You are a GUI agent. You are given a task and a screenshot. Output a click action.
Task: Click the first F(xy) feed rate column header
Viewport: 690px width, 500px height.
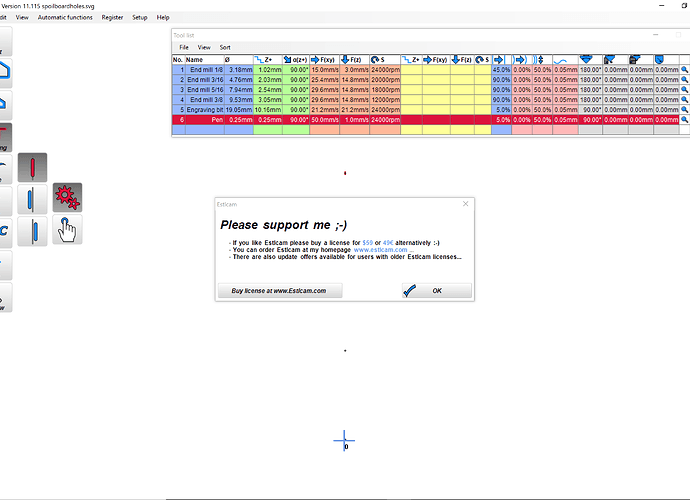tap(324, 59)
